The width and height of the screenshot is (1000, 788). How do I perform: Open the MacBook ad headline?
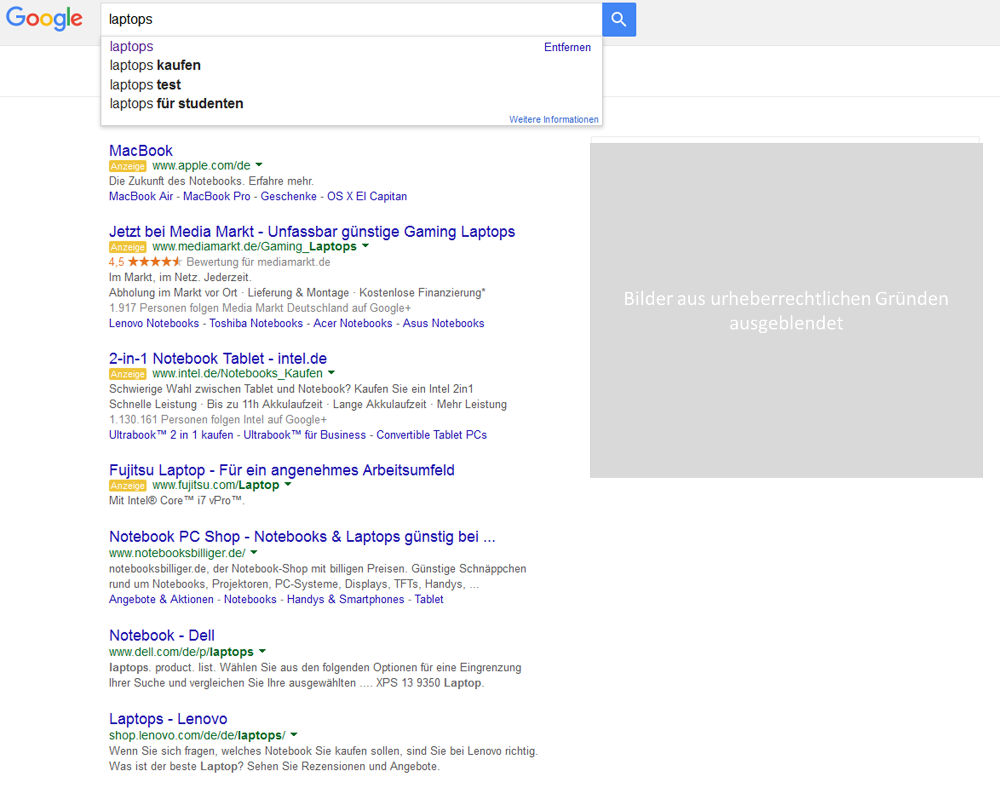140,150
